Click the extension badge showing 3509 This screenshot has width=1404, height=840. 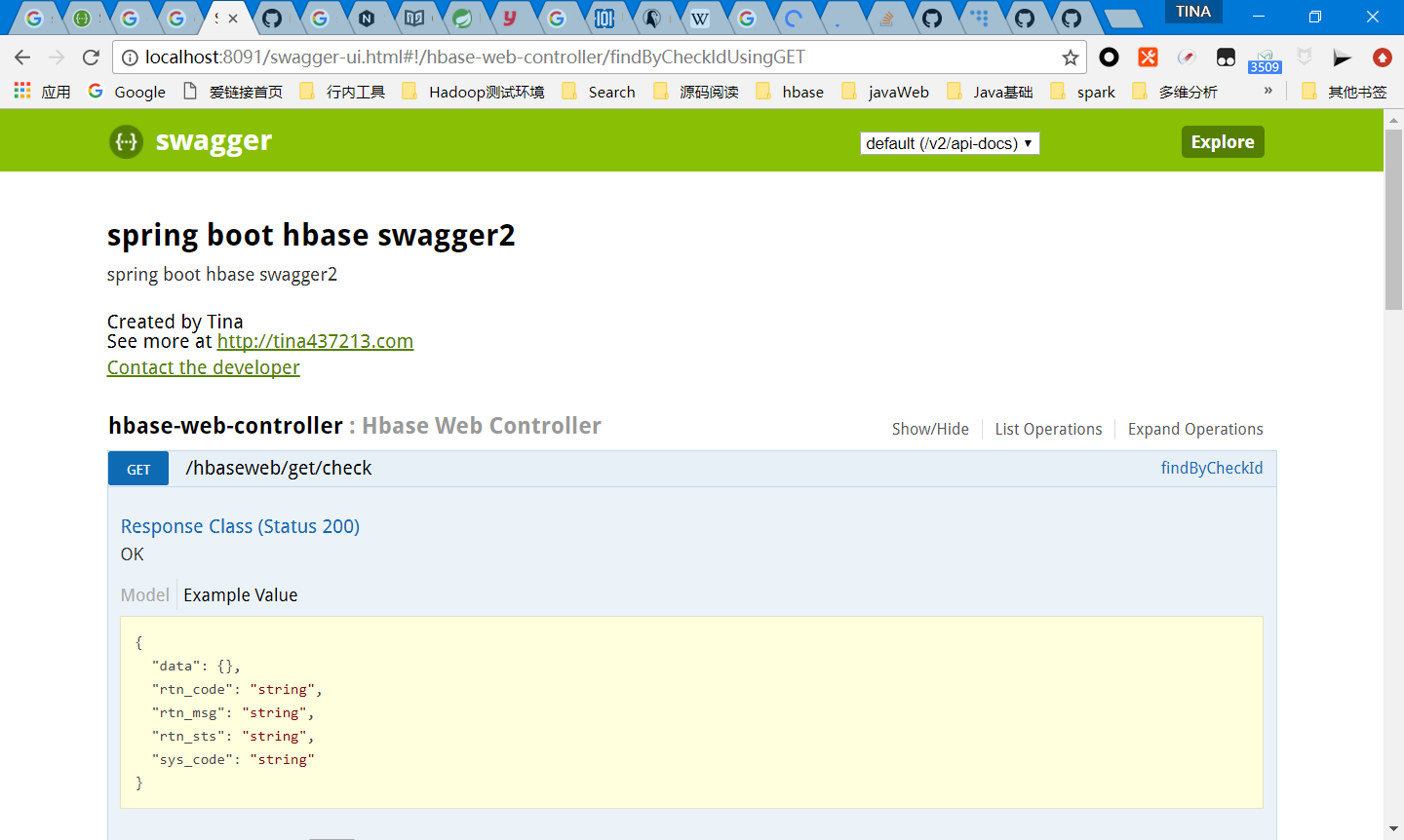coord(1265,60)
